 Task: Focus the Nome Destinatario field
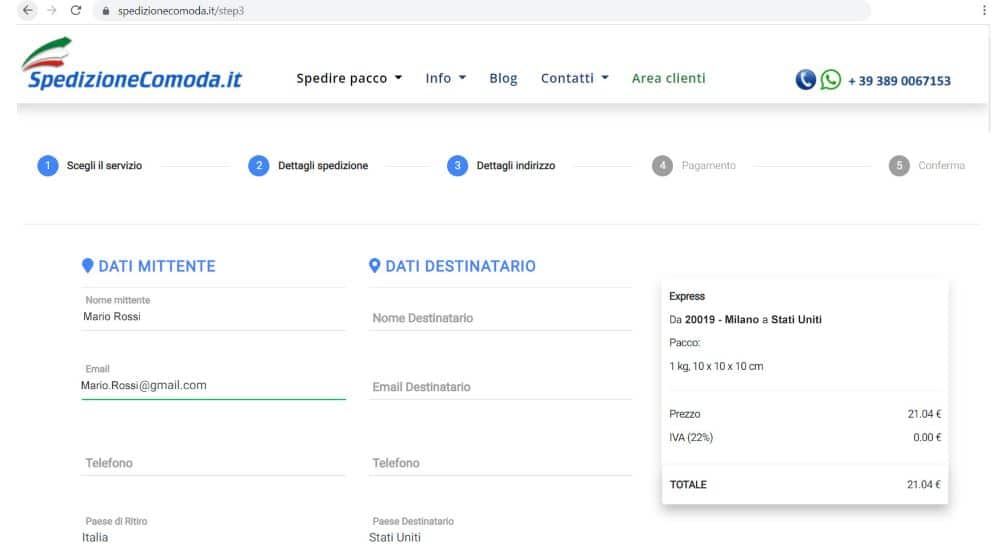tap(500, 318)
